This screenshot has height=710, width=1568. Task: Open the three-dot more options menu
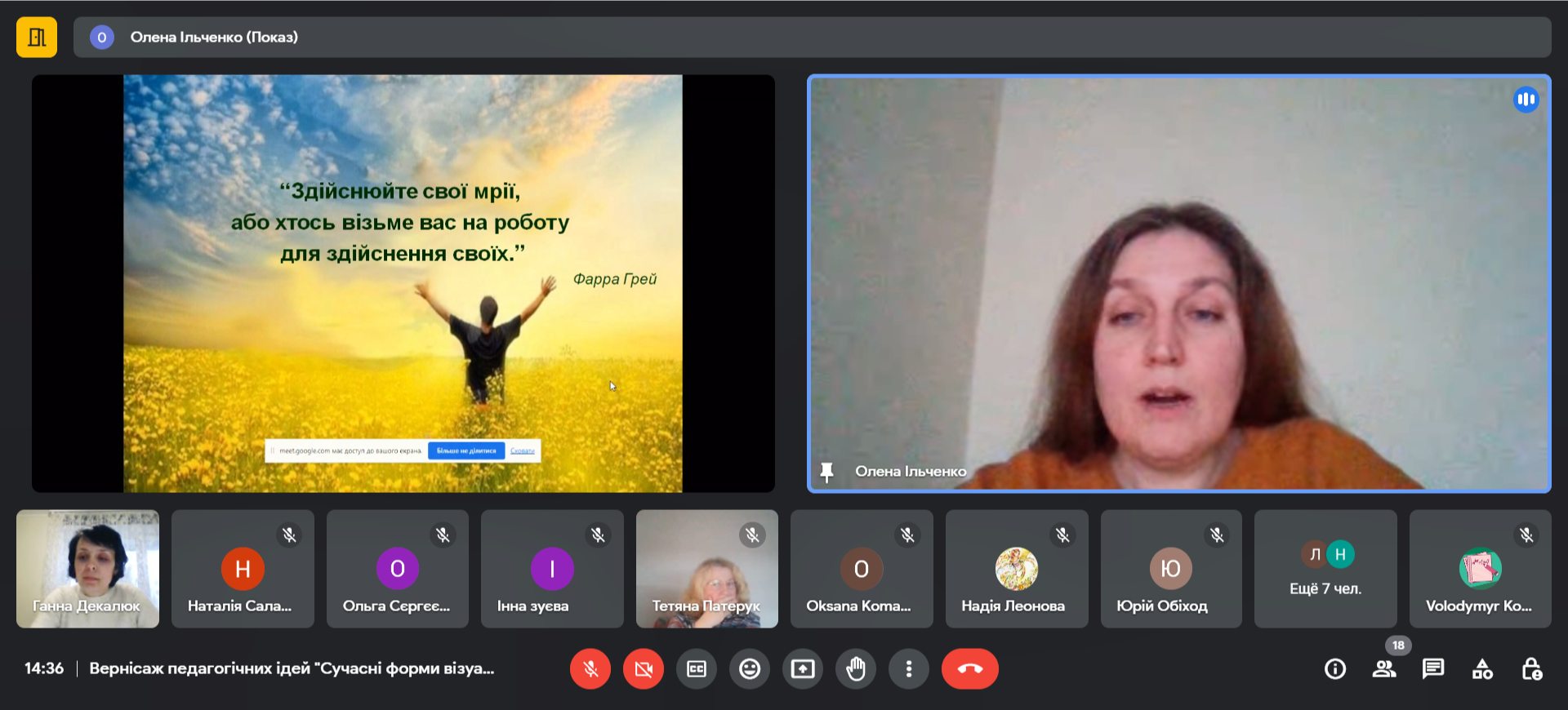(x=909, y=669)
